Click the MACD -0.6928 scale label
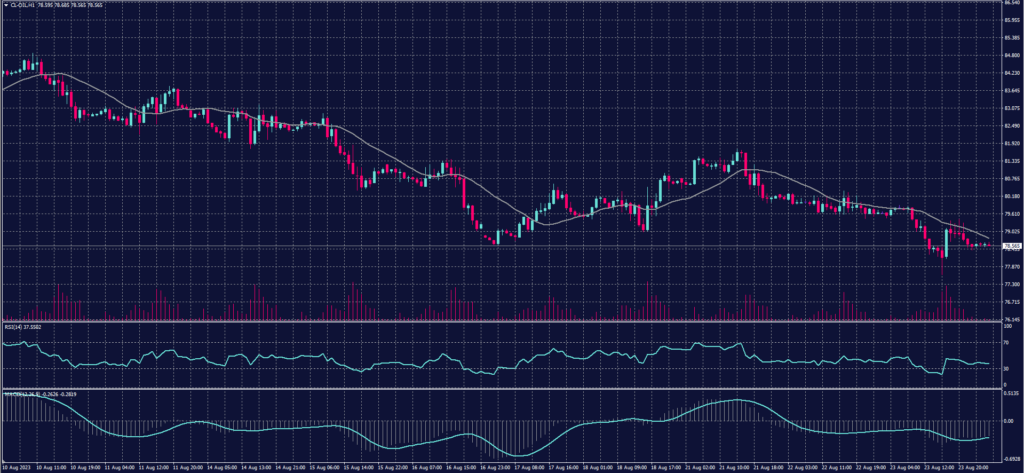Viewport: 1024px width, 473px height. [1012, 456]
